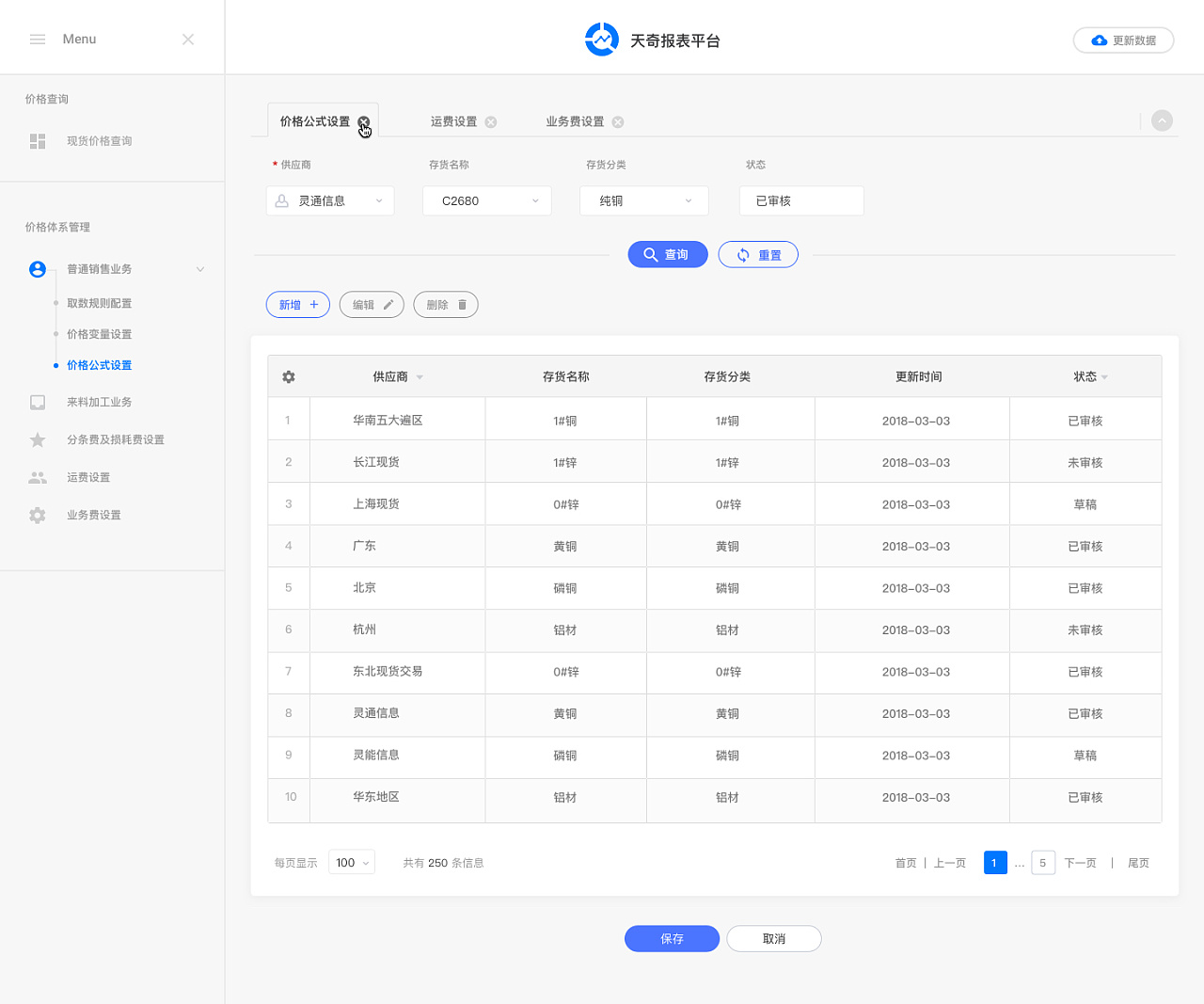Select the row with 长江现货
Screen dimensions: 1204x1004
coord(715,462)
